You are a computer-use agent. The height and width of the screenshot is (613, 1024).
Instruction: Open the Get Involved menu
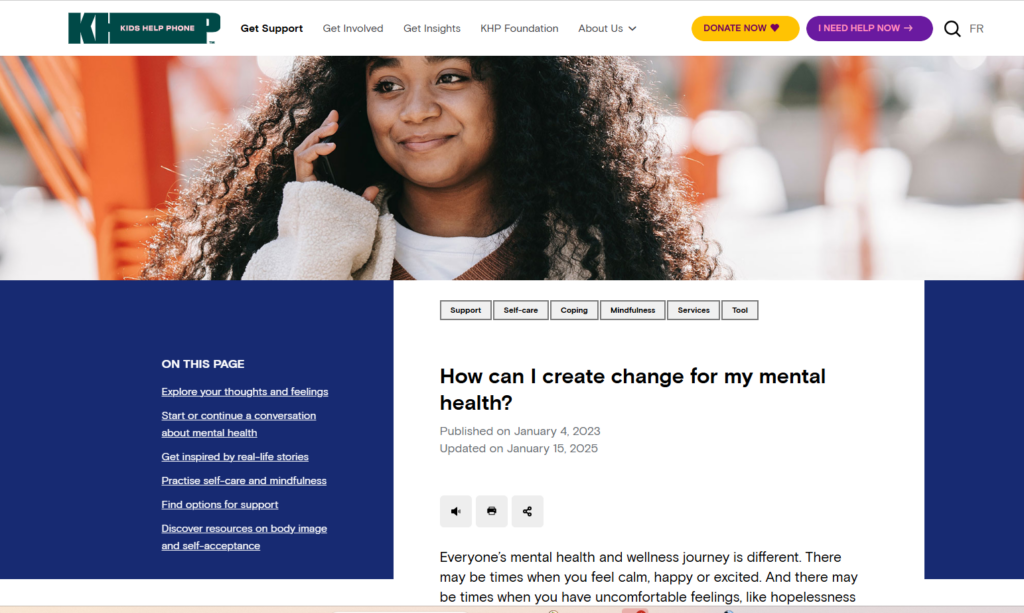[353, 29]
